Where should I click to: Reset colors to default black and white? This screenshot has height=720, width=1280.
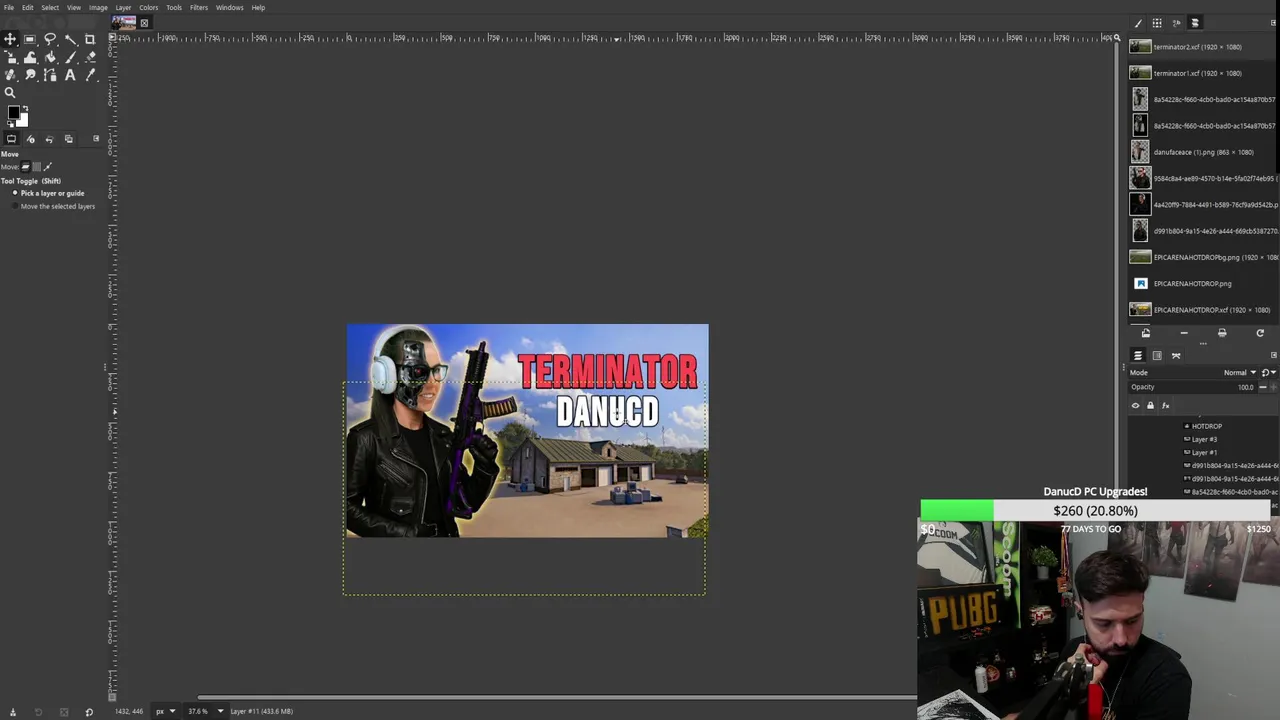click(10, 124)
